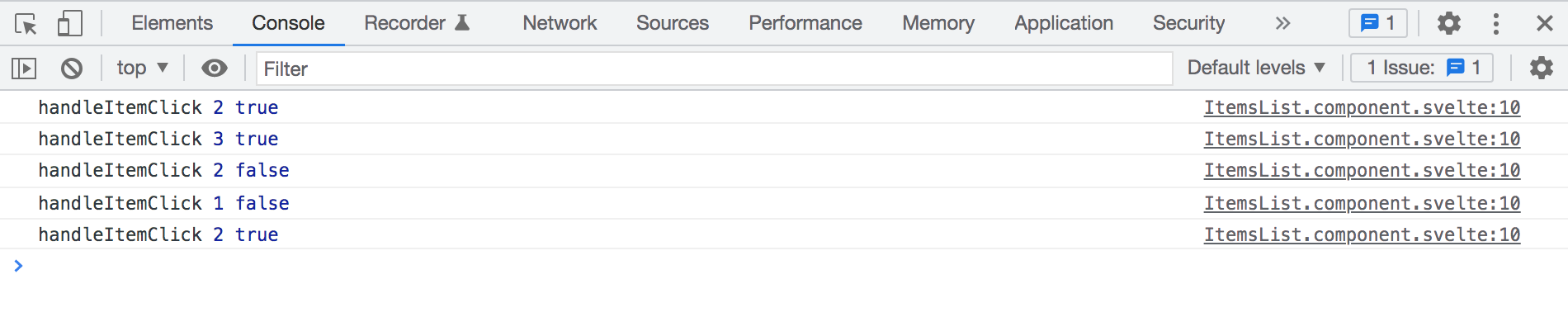
Task: Focus the console Filter input field
Action: [x=714, y=69]
